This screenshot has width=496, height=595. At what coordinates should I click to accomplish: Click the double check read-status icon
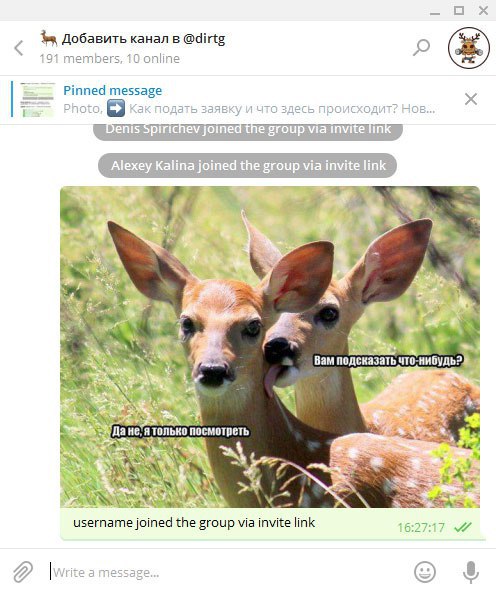pos(463,527)
